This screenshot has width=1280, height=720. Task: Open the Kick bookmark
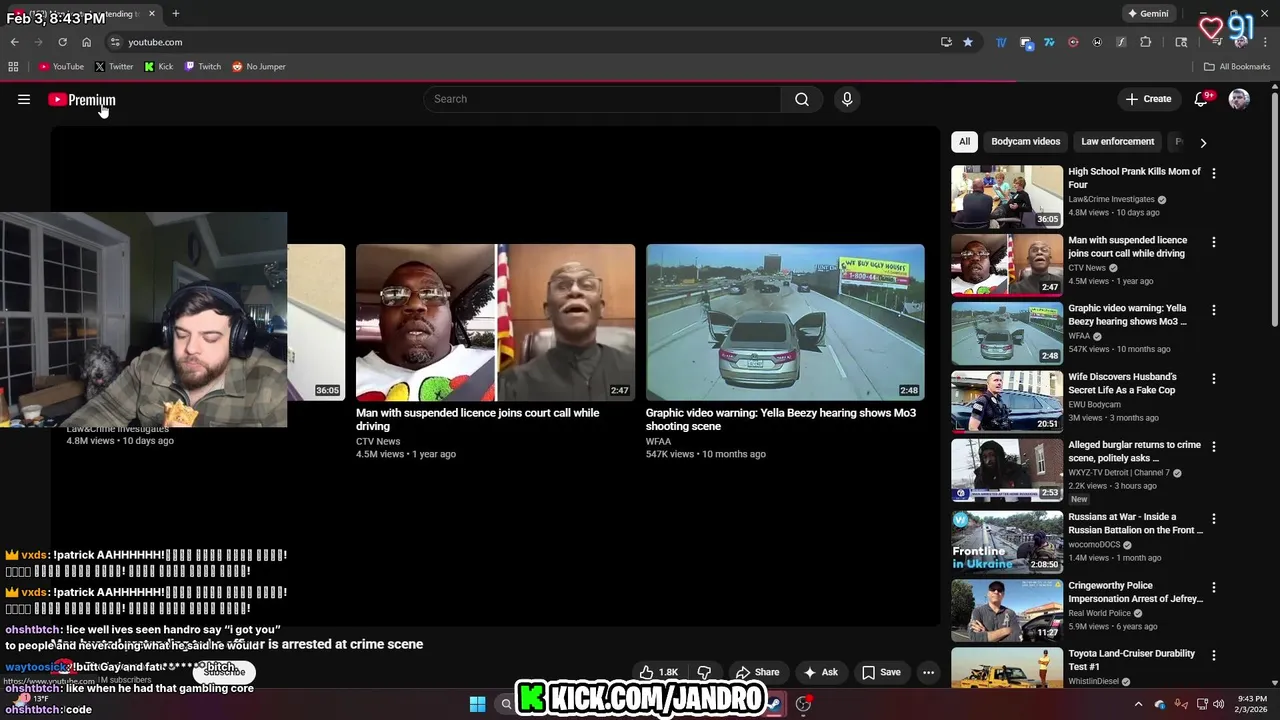pos(159,67)
